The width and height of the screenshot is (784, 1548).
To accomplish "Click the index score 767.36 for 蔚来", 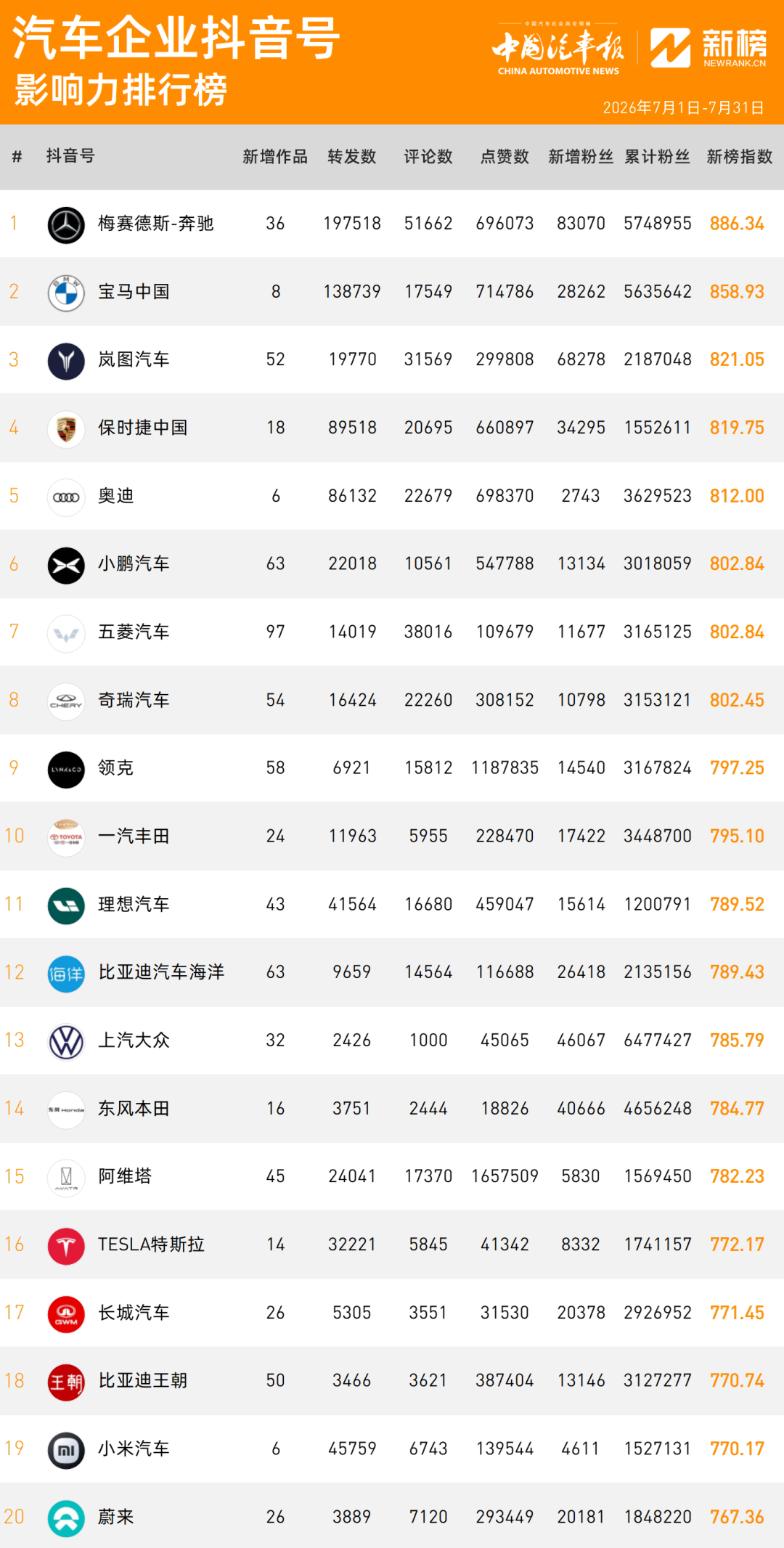I will tap(737, 1517).
